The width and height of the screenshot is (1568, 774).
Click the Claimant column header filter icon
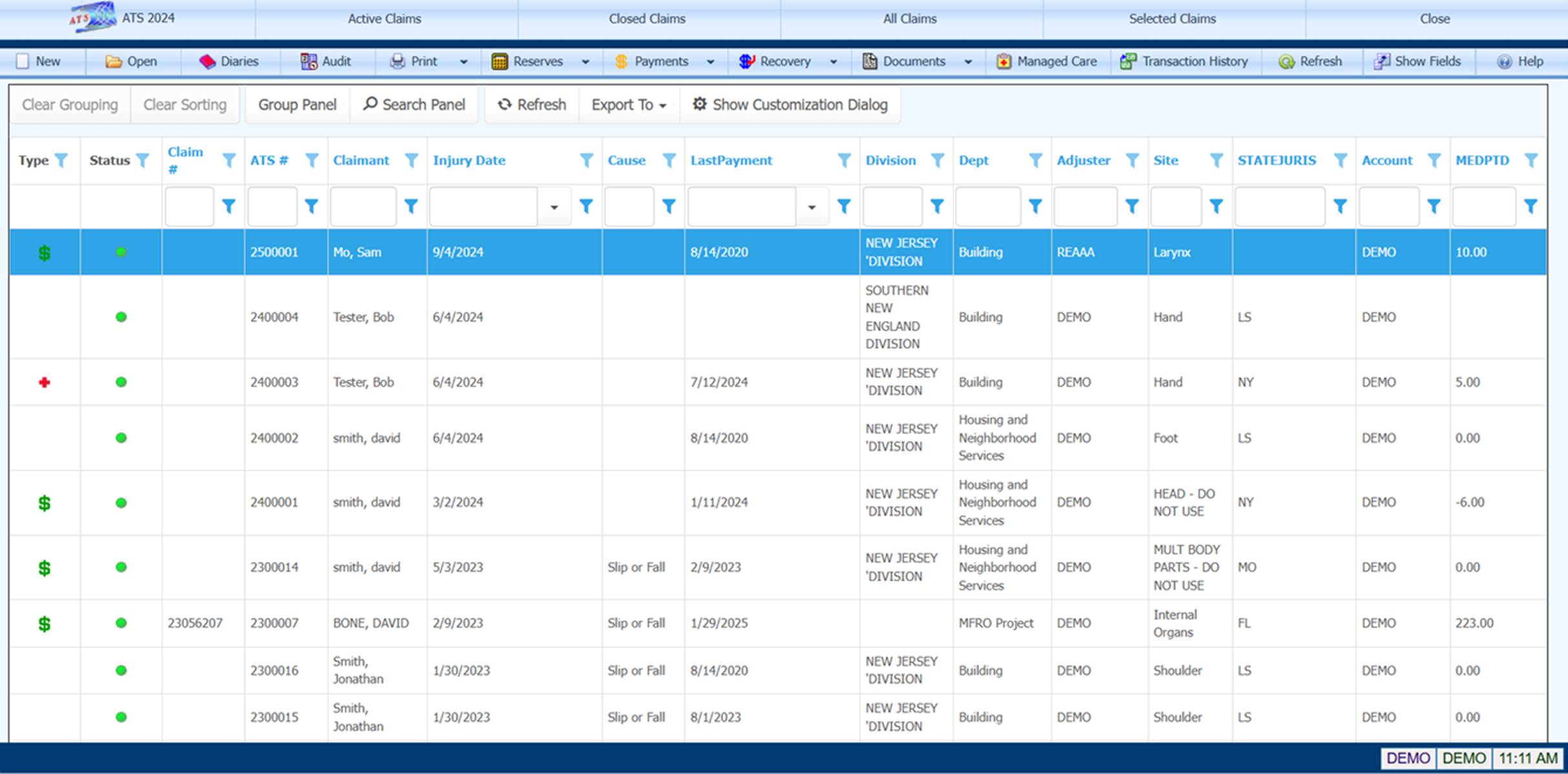(411, 160)
